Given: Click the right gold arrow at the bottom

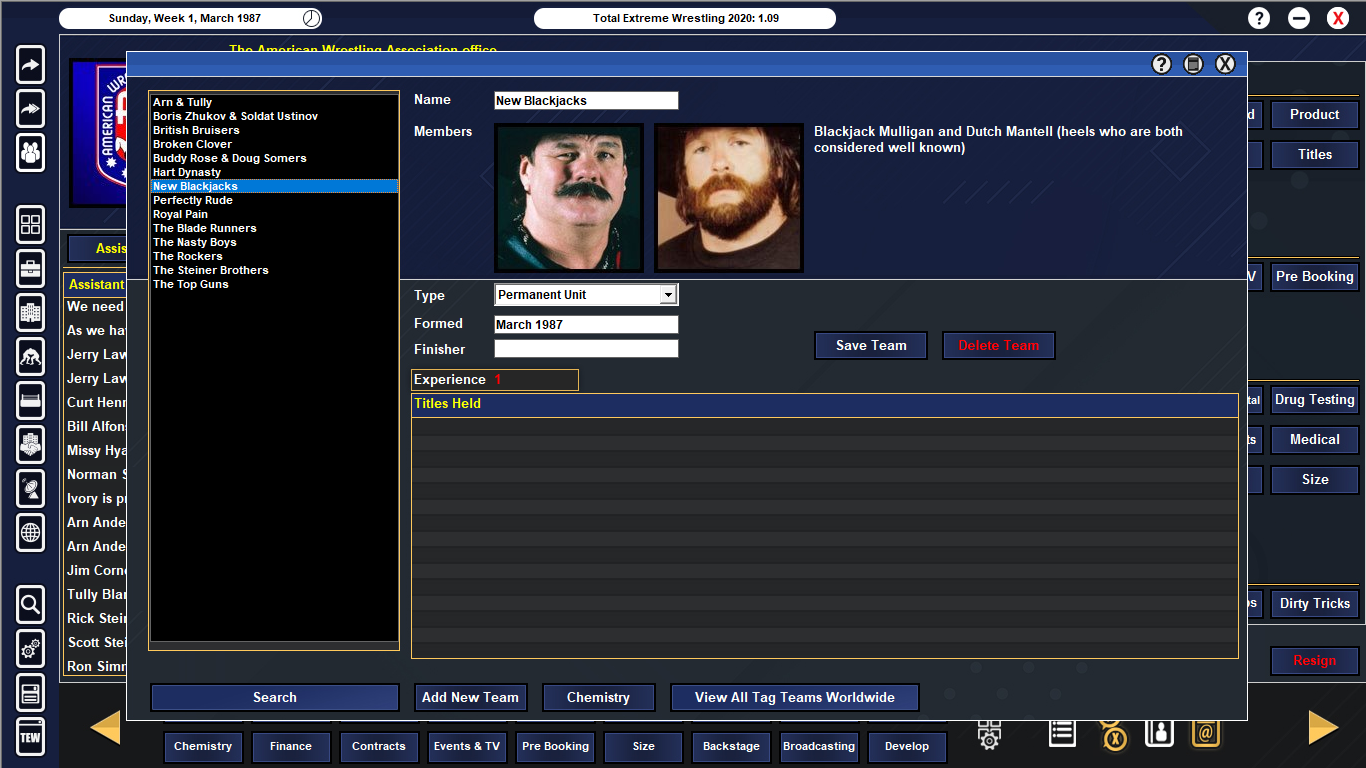Looking at the screenshot, I should click(1324, 727).
